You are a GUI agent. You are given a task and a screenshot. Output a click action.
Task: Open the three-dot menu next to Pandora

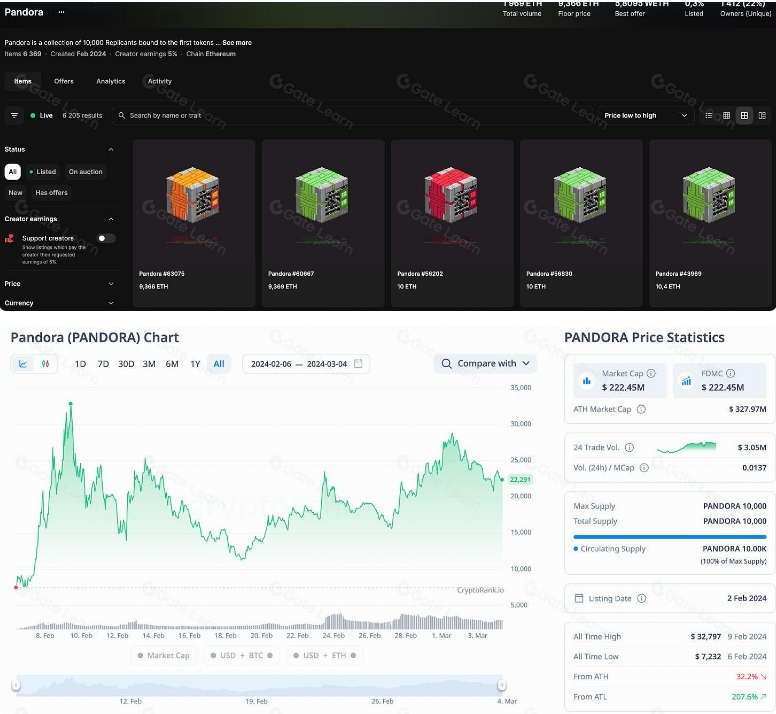point(61,12)
